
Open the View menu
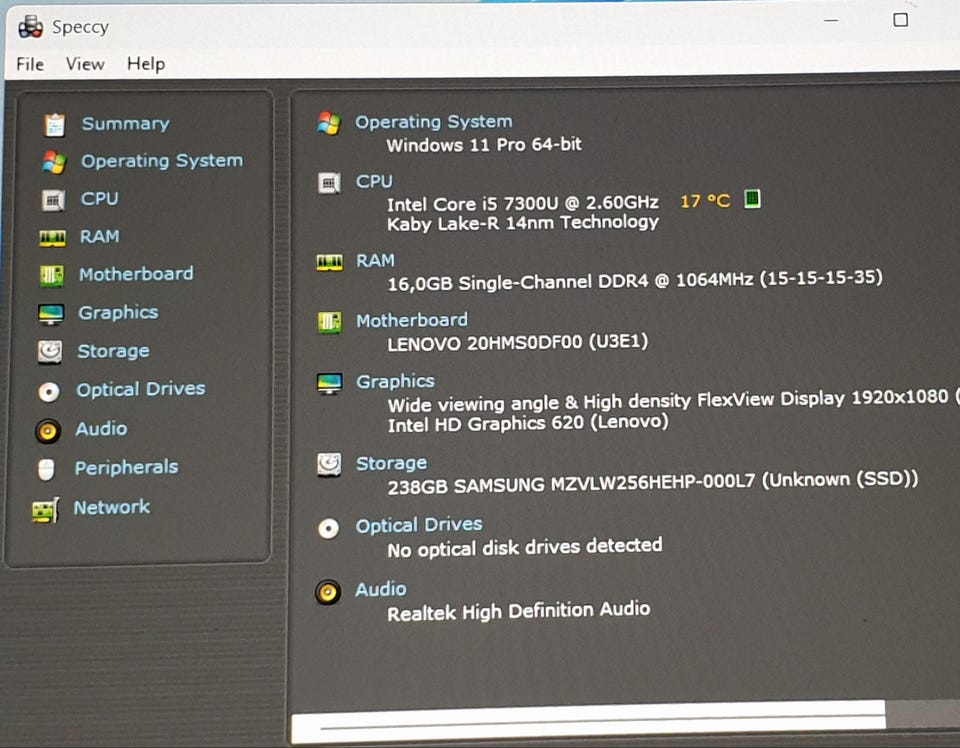point(85,64)
